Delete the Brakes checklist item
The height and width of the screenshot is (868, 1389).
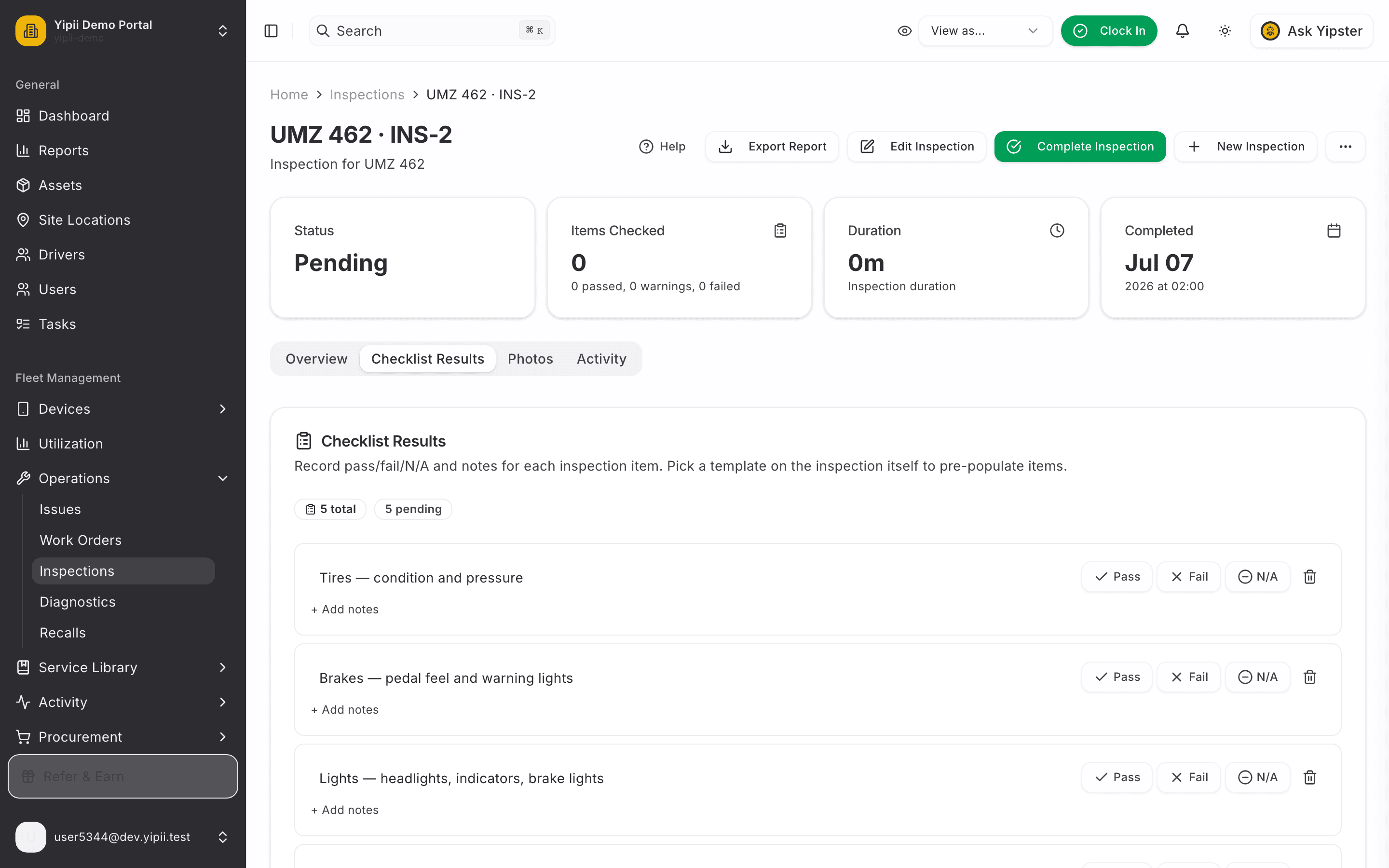pos(1310,678)
